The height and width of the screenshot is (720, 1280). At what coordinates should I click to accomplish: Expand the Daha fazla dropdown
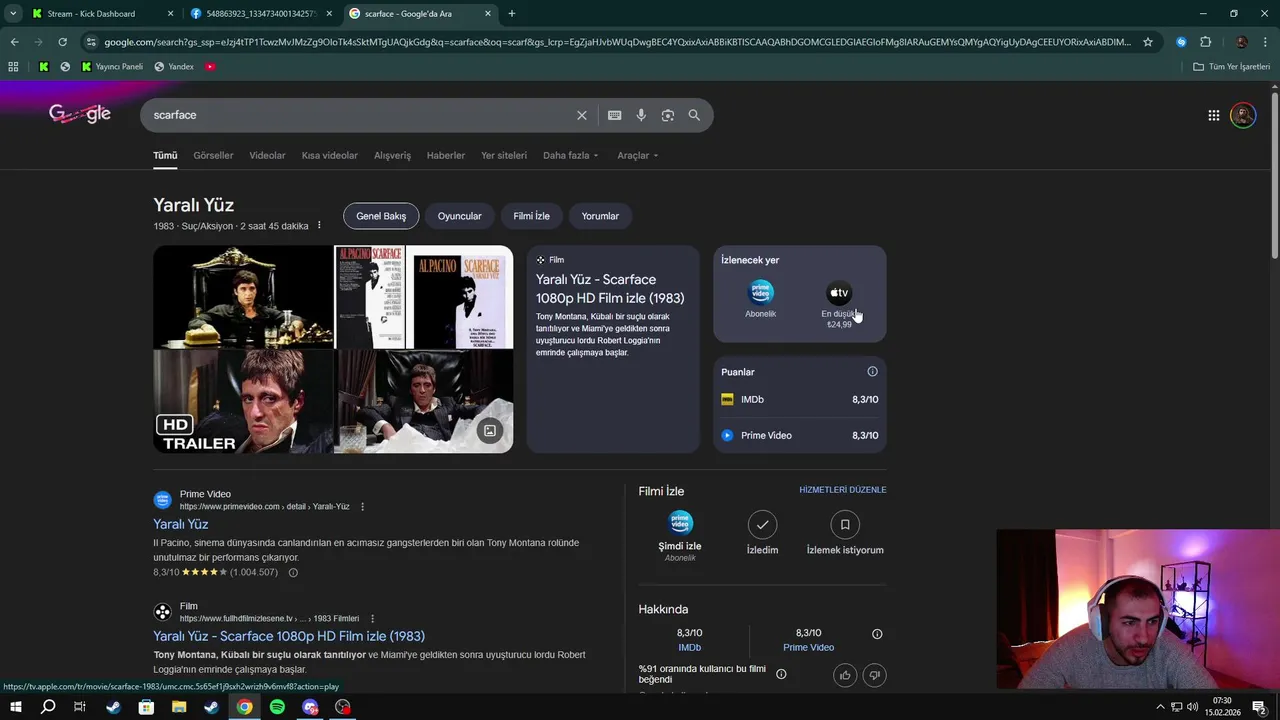click(x=571, y=156)
